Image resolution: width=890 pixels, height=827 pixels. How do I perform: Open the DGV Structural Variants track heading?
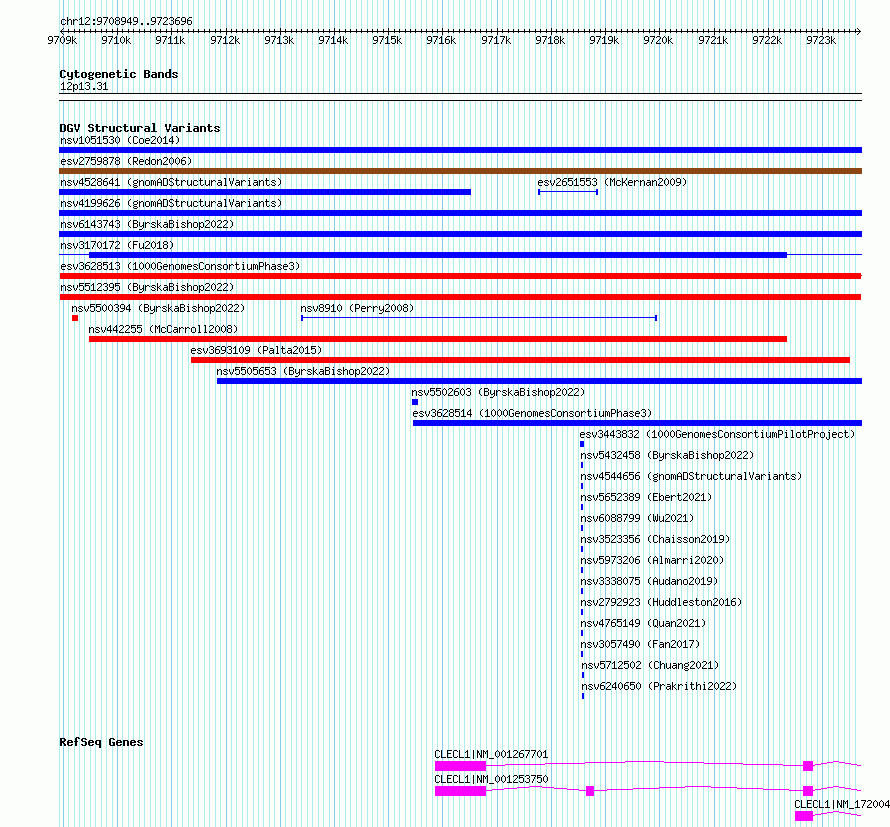pos(140,128)
